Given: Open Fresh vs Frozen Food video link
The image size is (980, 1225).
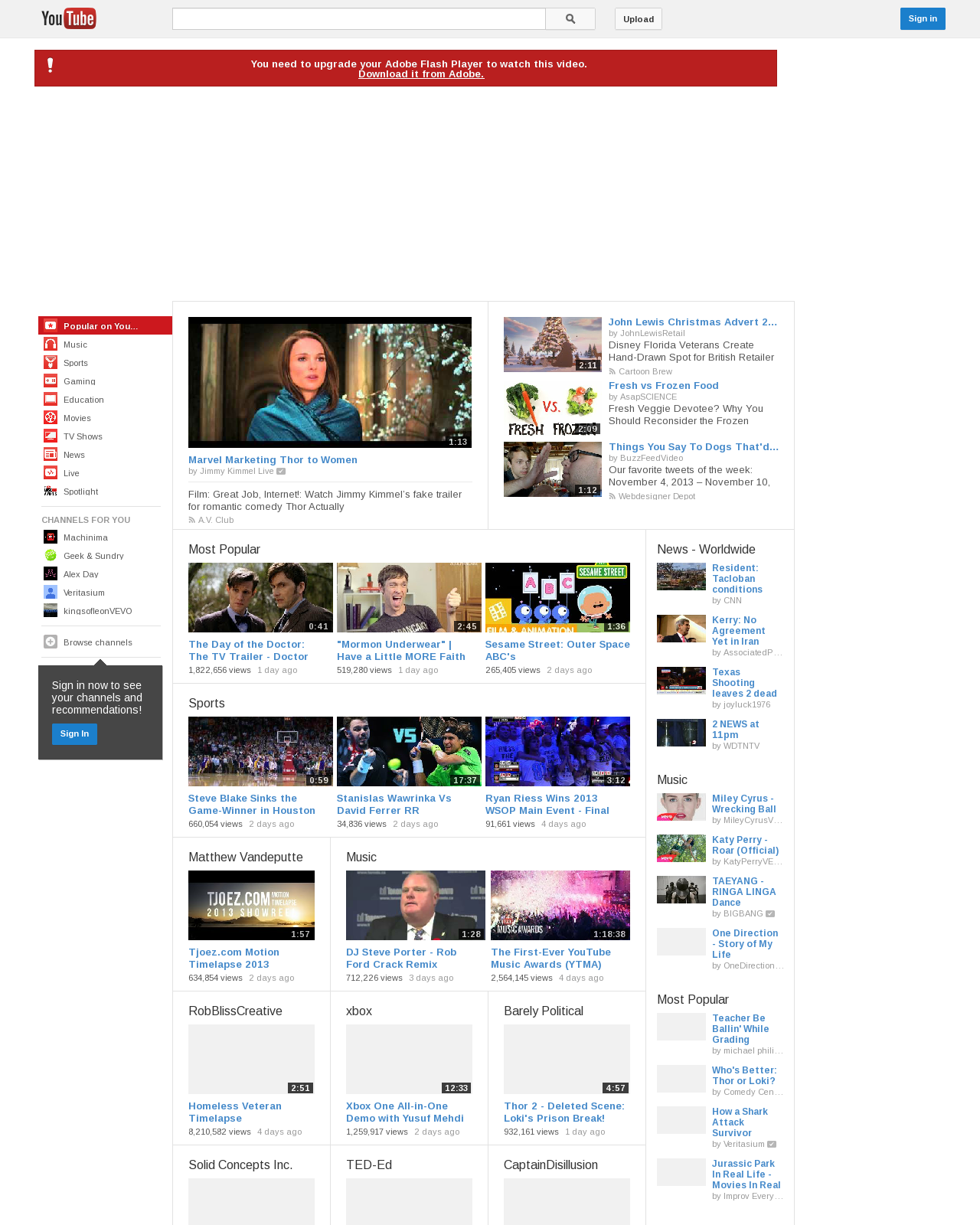Looking at the screenshot, I should point(664,385).
